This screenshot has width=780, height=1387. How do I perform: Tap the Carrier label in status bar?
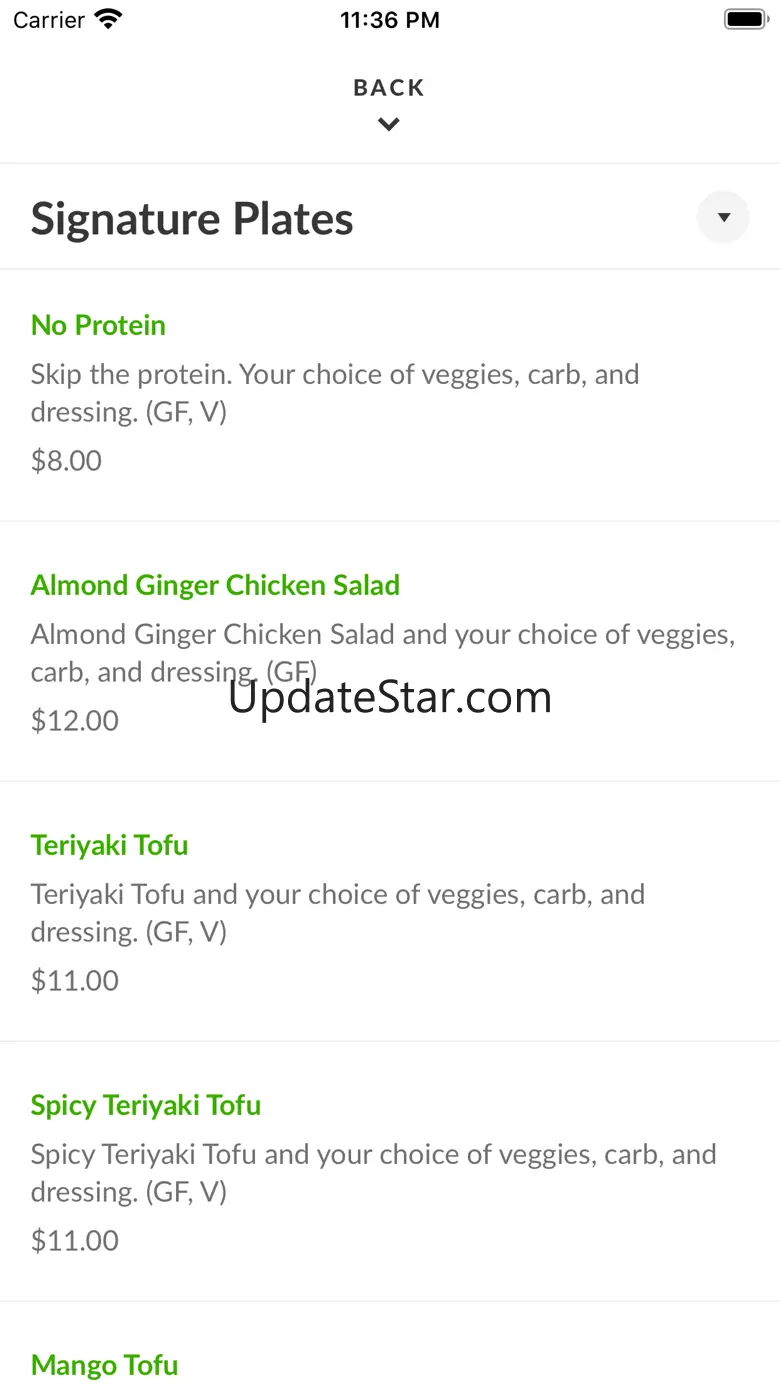pyautogui.click(x=48, y=20)
